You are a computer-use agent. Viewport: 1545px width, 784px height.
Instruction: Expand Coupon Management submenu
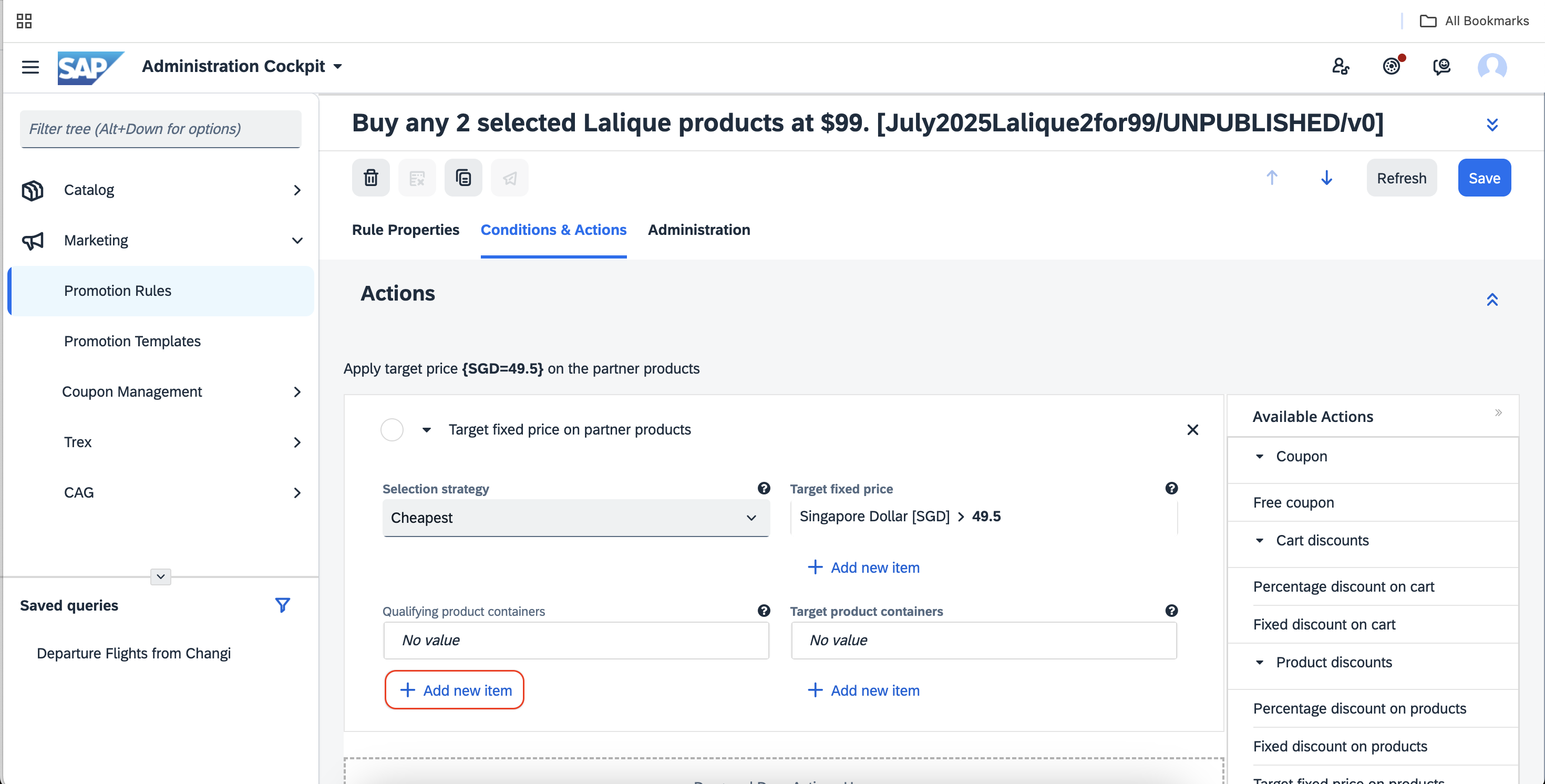(x=297, y=391)
